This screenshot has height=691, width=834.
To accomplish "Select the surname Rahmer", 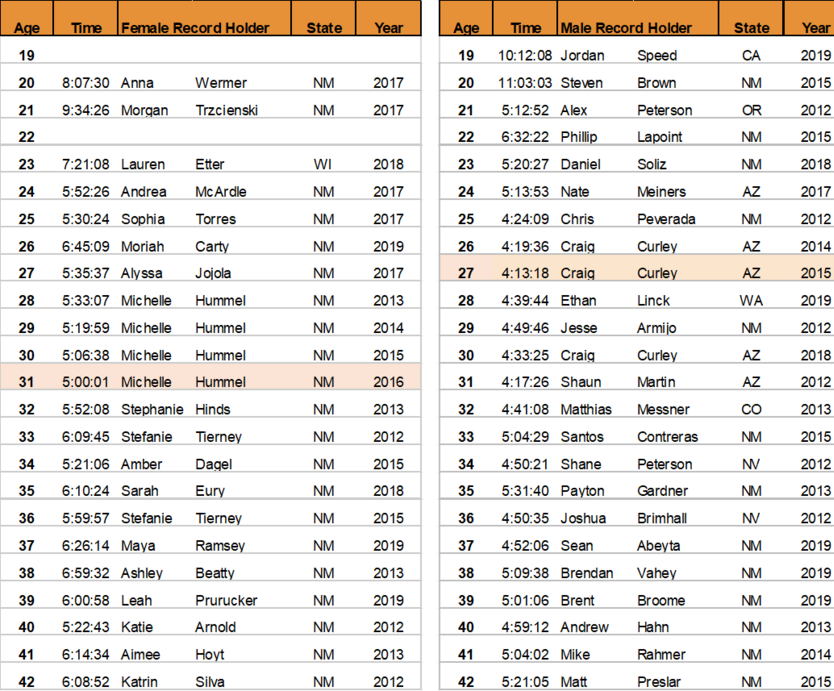I will pyautogui.click(x=661, y=655).
